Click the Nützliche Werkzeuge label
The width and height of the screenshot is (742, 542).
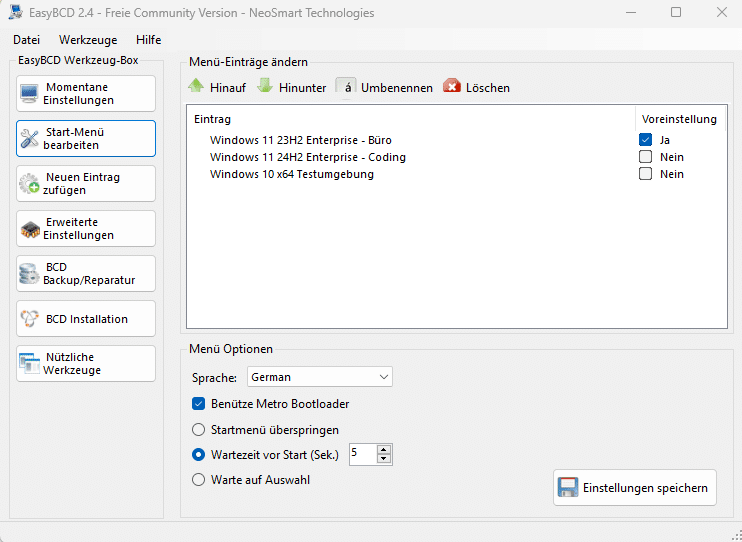coord(72,364)
